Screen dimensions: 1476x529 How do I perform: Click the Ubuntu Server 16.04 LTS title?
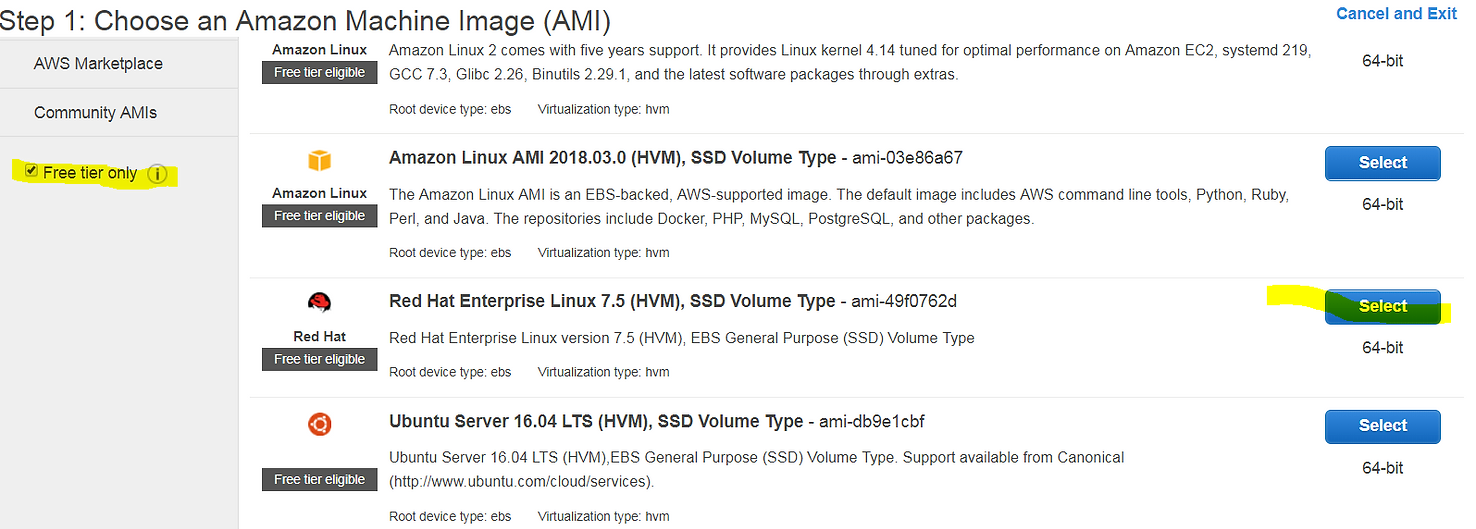point(596,421)
